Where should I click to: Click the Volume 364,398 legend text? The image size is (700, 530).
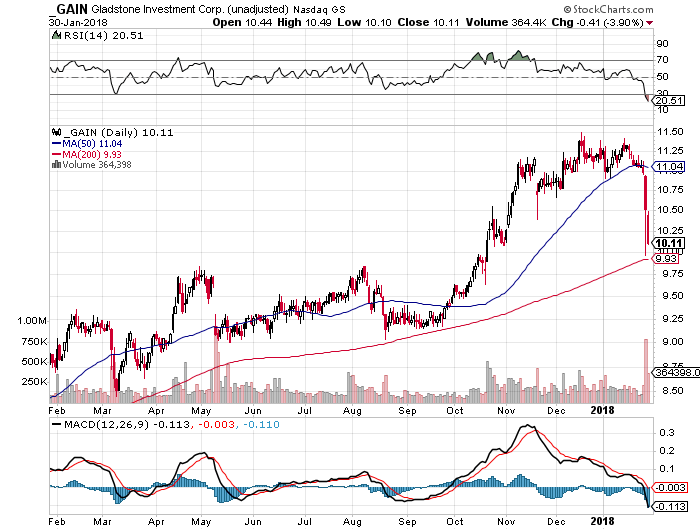97,164
